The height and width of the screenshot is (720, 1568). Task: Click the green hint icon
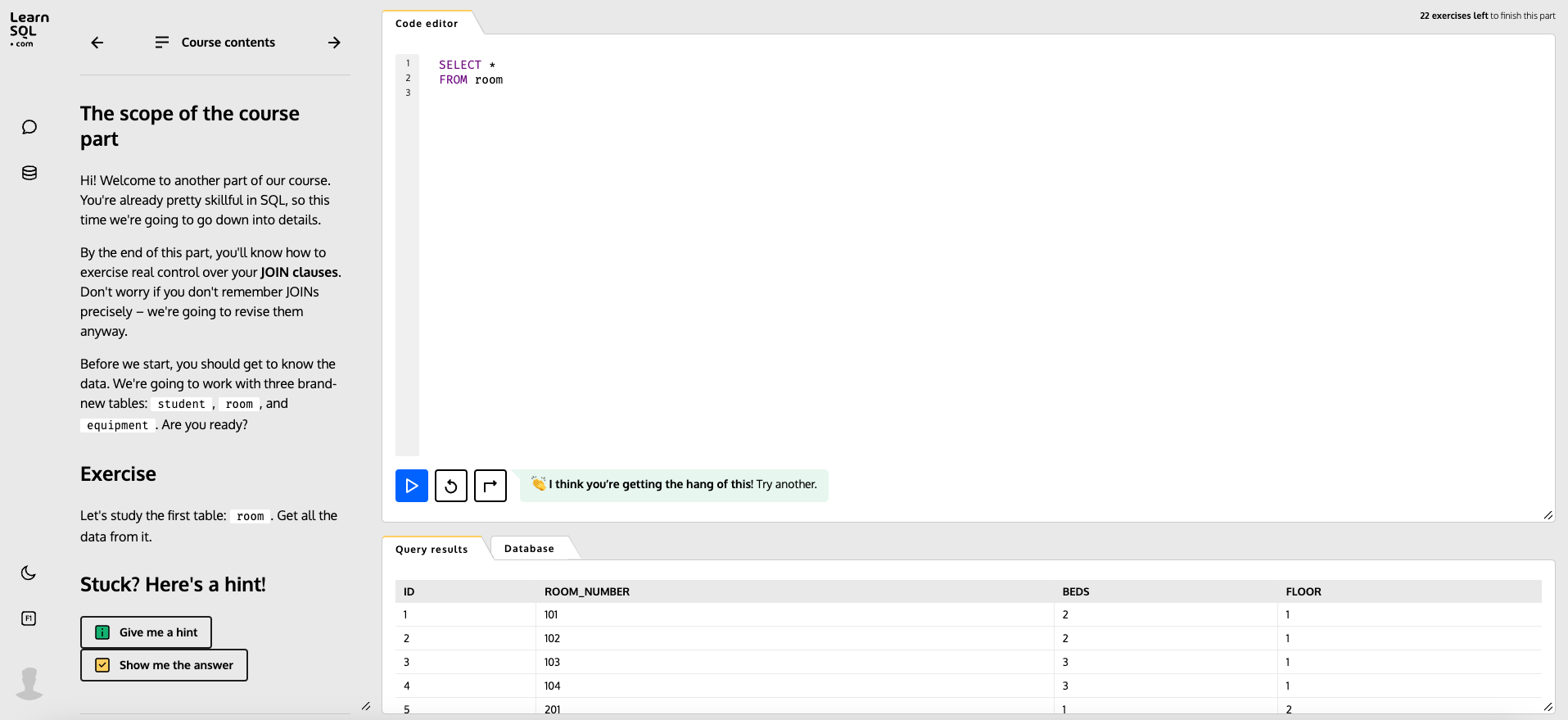[x=102, y=632]
